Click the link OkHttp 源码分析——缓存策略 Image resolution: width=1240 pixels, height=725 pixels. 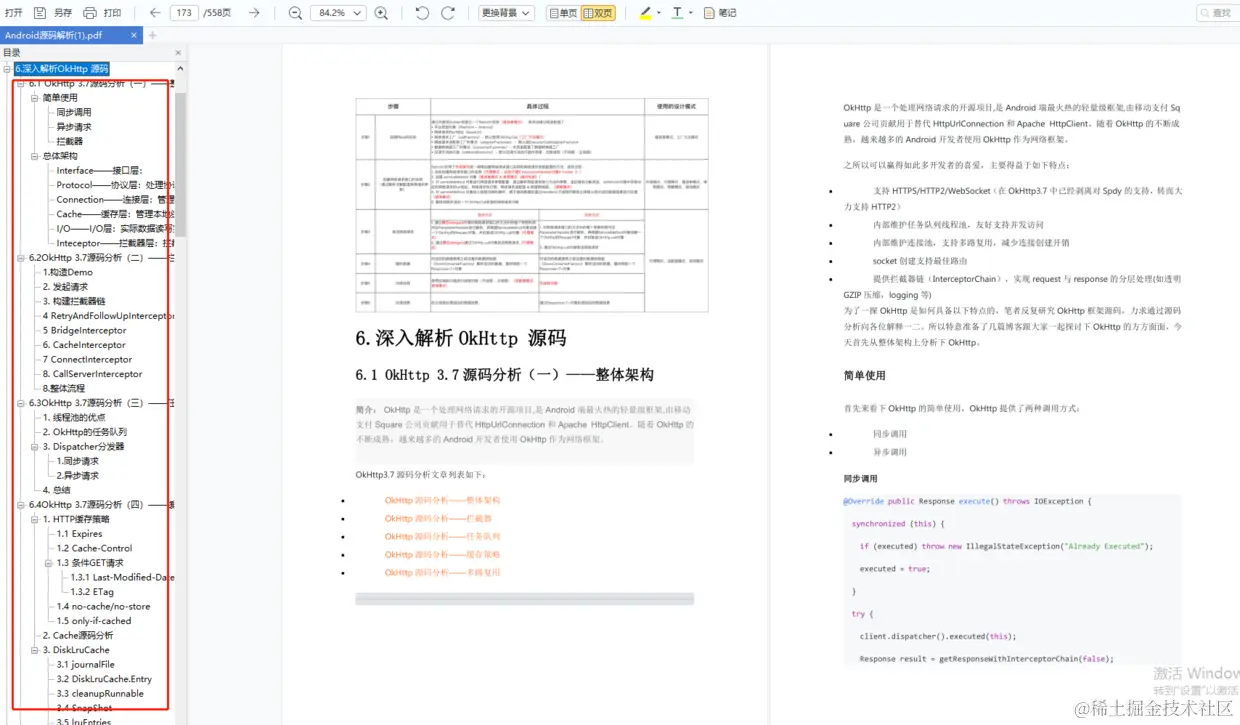pos(442,554)
